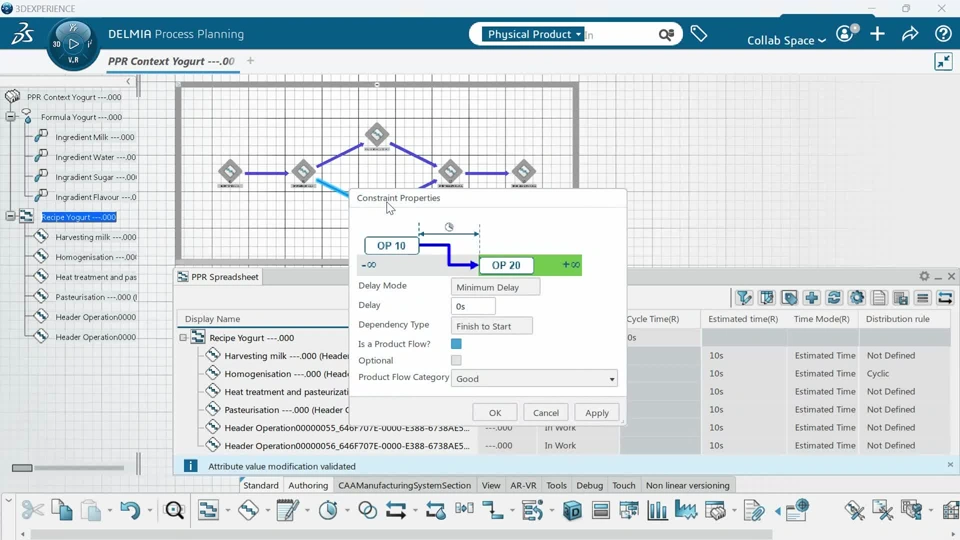Toggle the Is a Product Flow checkbox

(456, 343)
